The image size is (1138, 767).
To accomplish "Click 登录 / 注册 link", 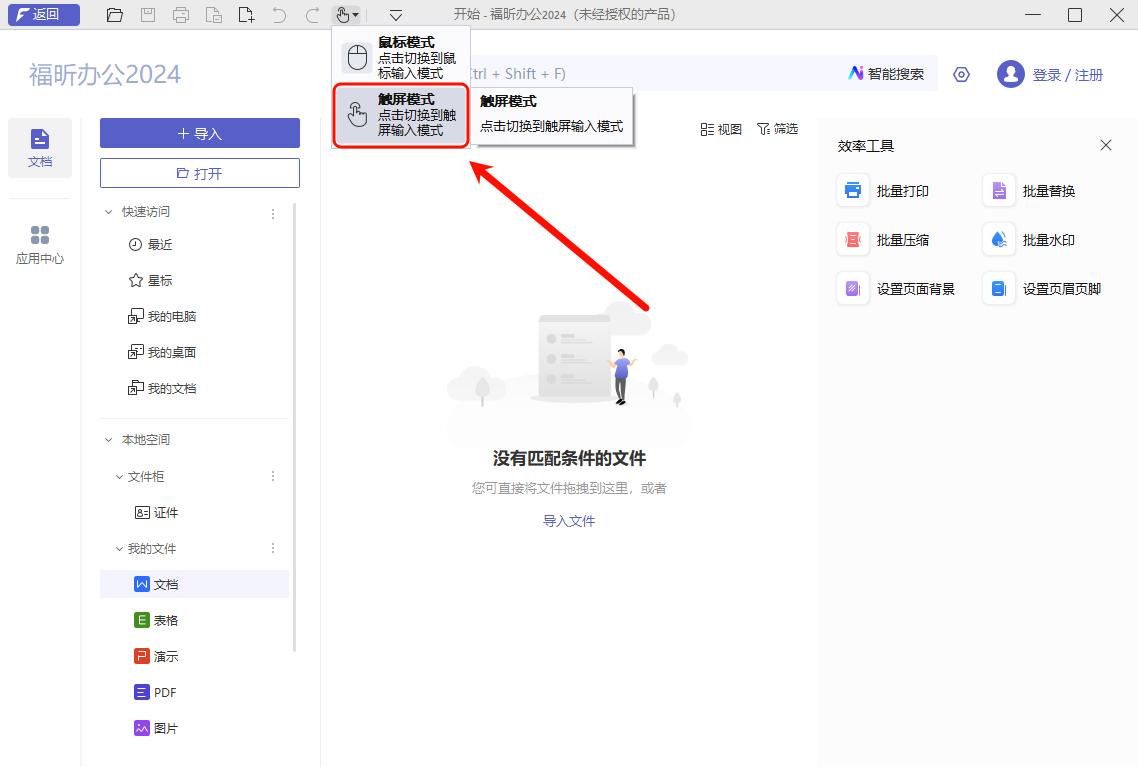I will [1068, 75].
